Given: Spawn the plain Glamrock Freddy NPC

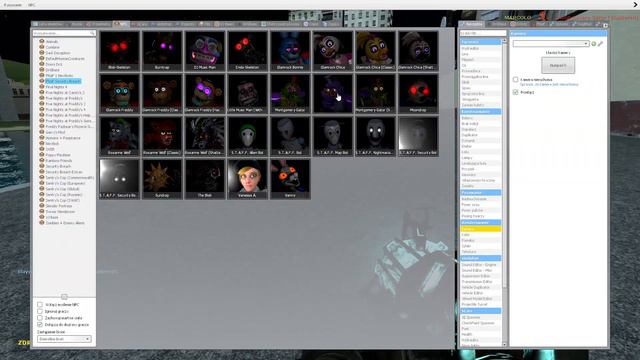Looking at the screenshot, I should [x=120, y=93].
